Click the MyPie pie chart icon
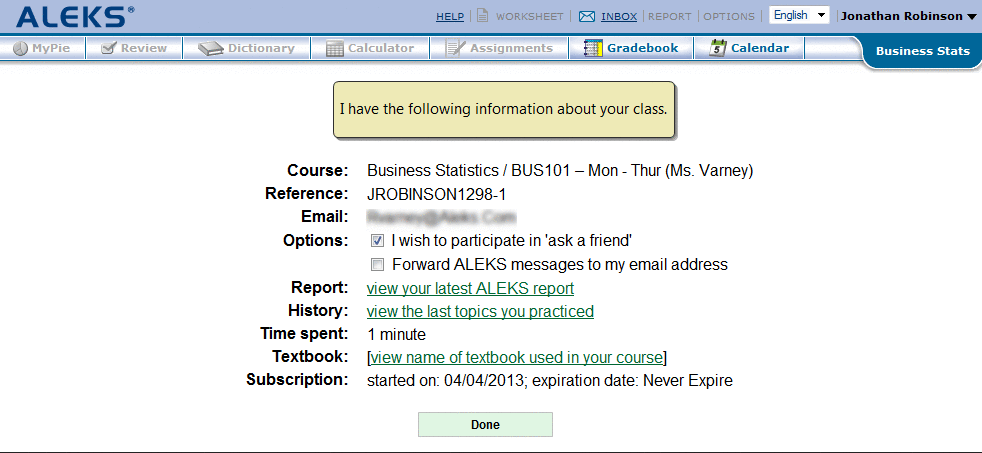The width and height of the screenshot is (982, 453). click(x=21, y=48)
